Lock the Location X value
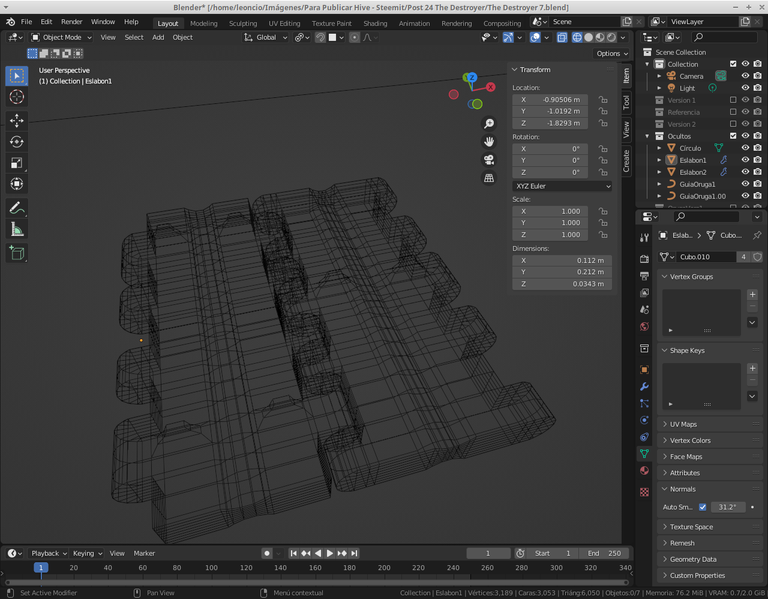Viewport: 768px width, 599px height. click(x=603, y=99)
